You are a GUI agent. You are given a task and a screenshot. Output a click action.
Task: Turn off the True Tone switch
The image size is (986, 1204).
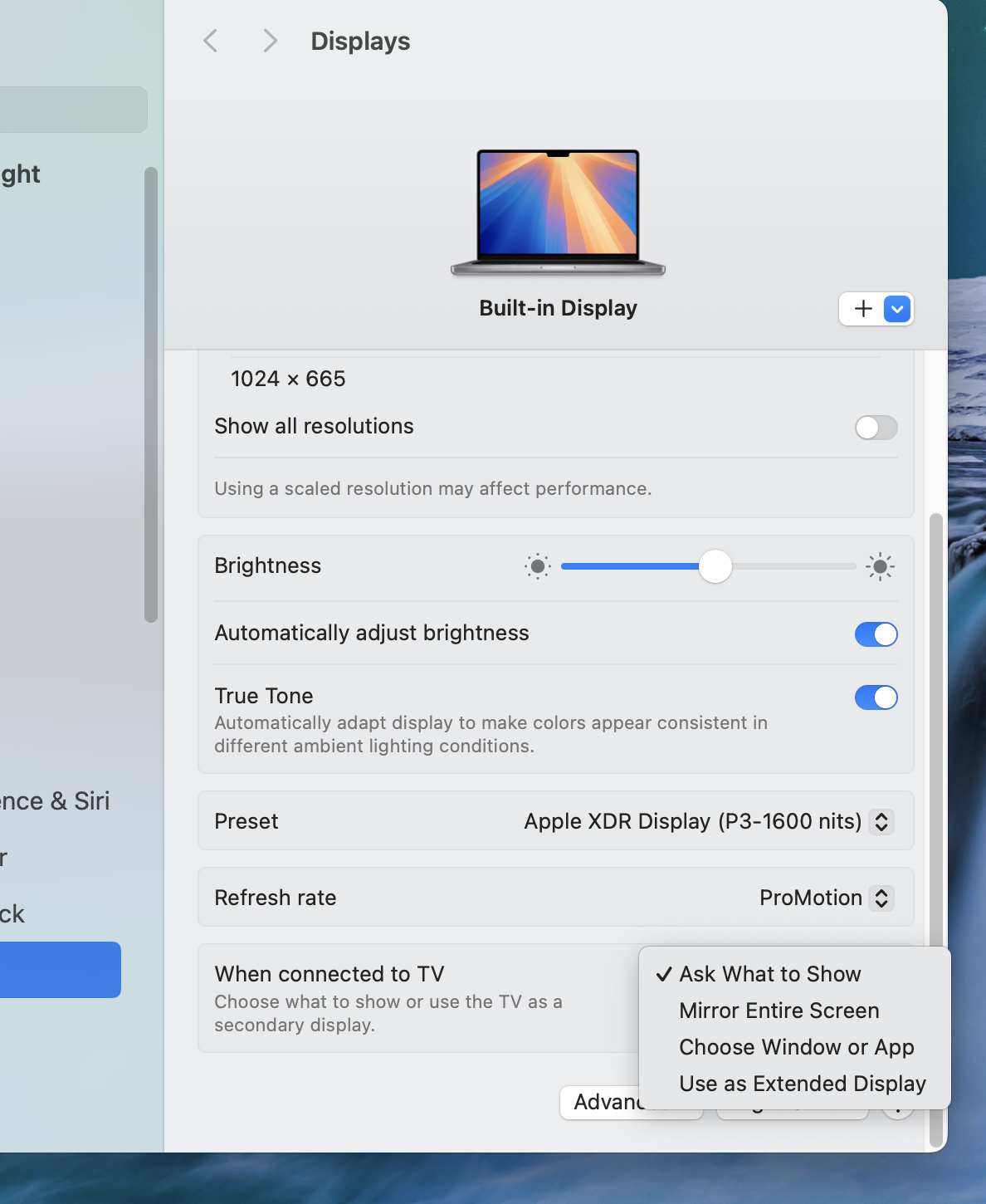click(x=876, y=697)
